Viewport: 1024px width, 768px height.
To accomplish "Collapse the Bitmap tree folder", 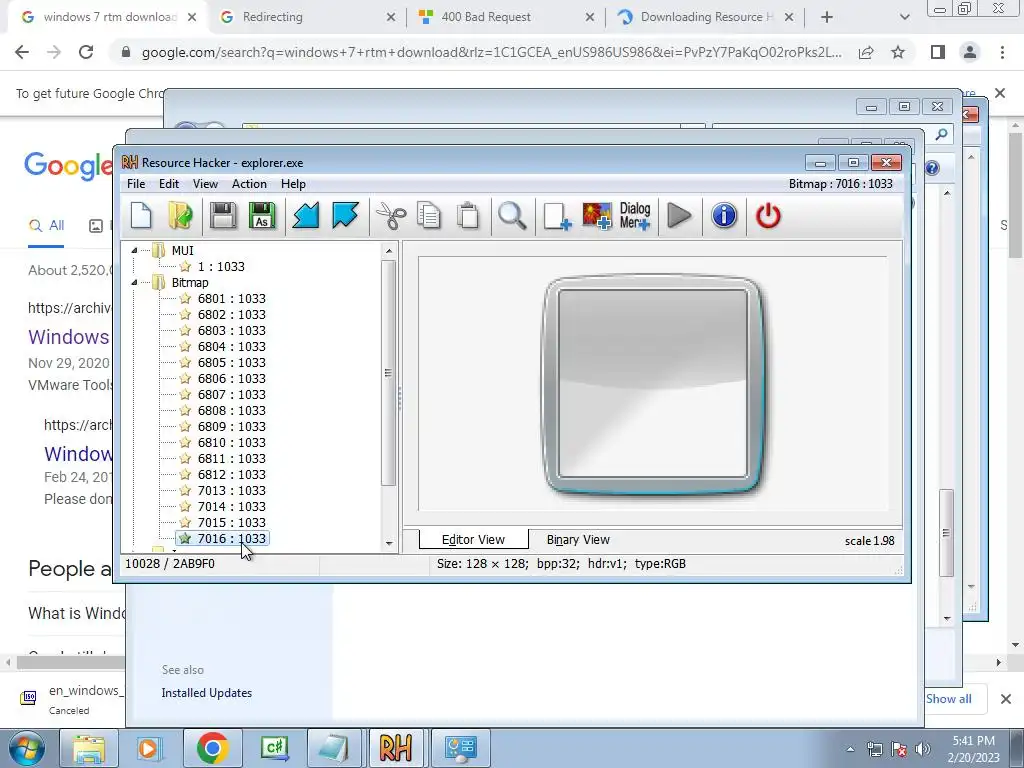I will coord(135,283).
